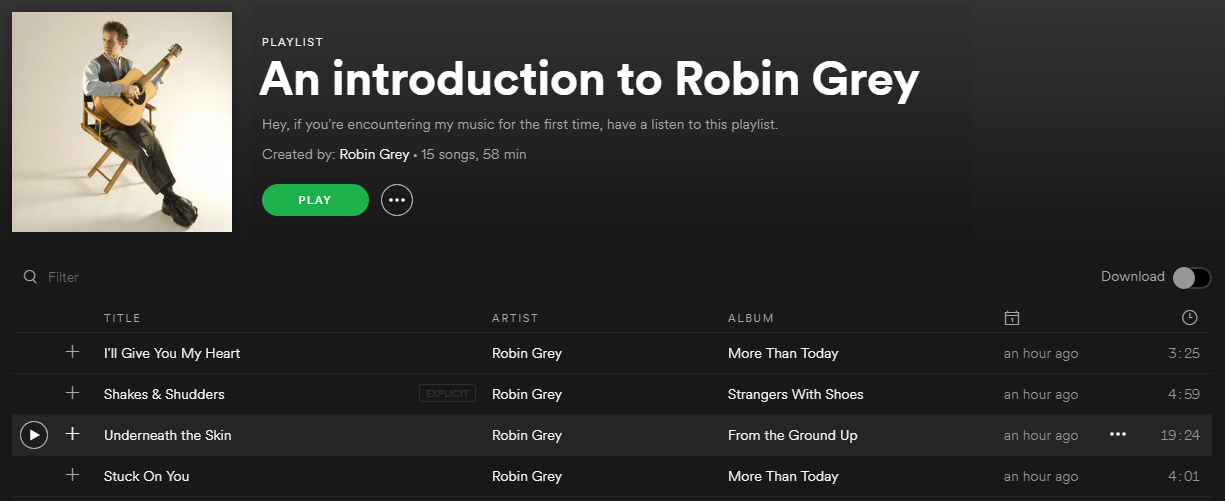Toggle the Download switch on
Viewport: 1225px width, 501px height.
point(1192,277)
